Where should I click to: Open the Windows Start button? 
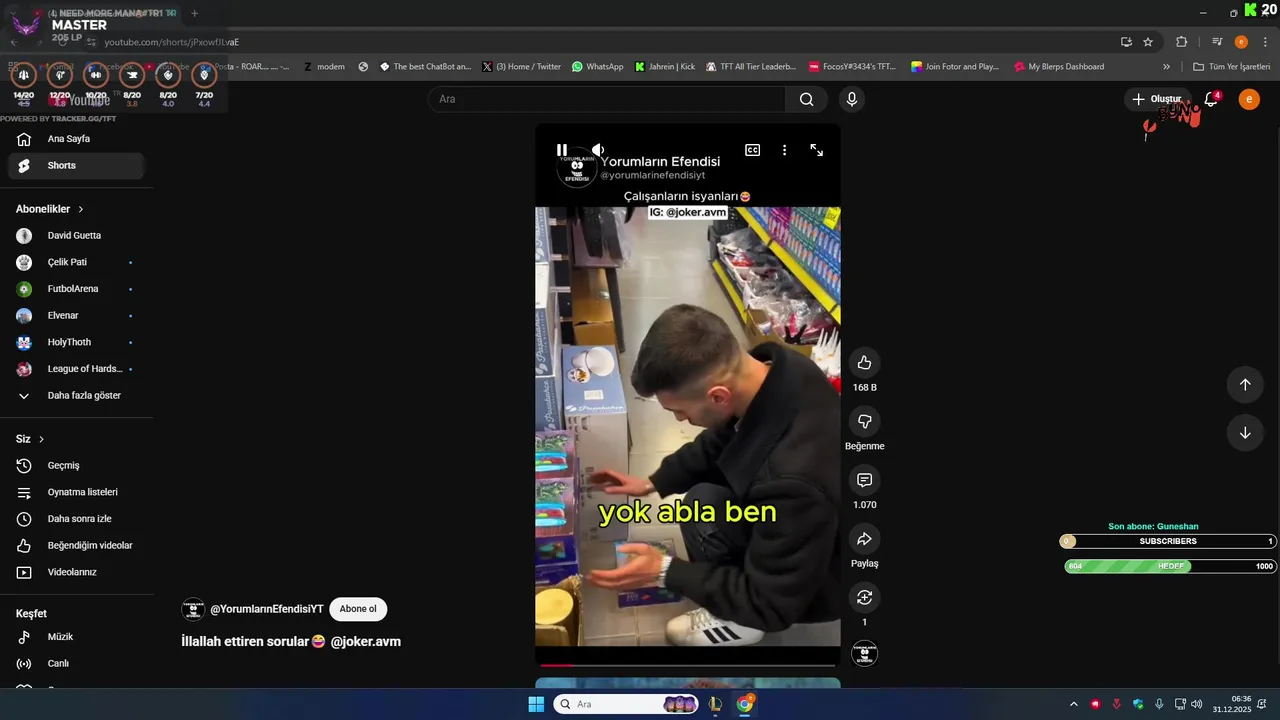(x=536, y=704)
